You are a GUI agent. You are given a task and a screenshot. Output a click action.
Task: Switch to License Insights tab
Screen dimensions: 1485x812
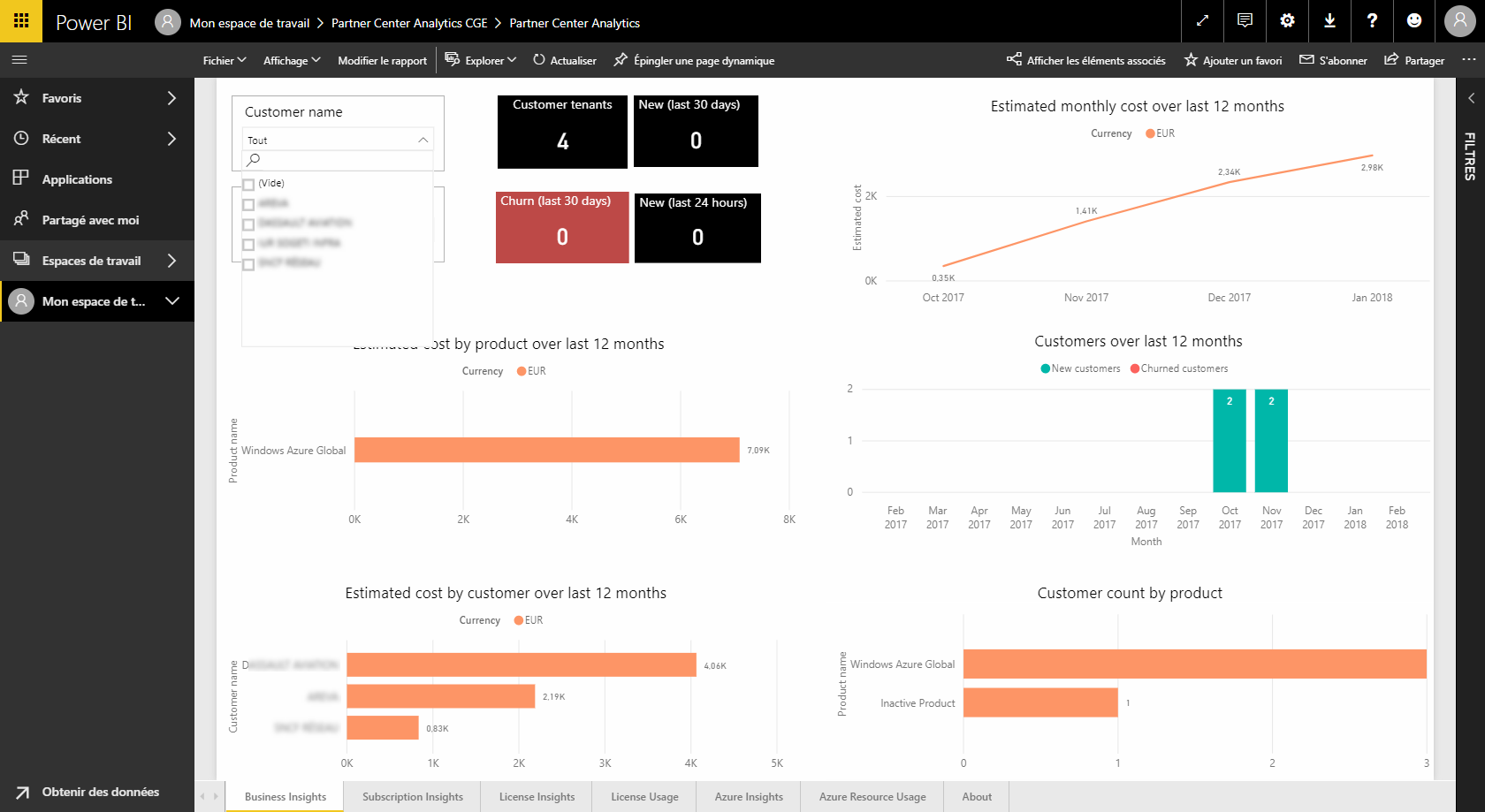coord(537,796)
